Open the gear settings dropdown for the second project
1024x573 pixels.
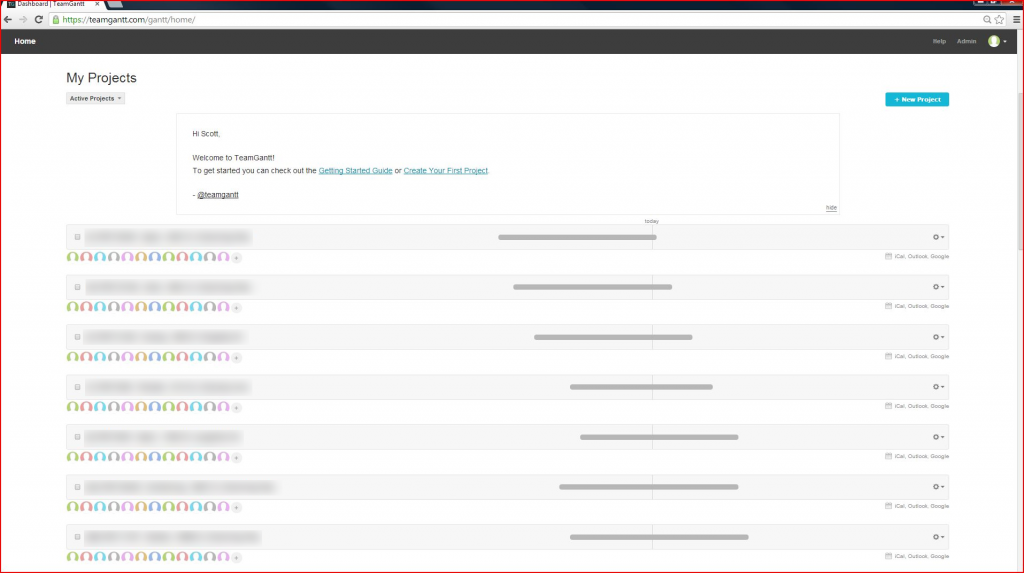pyautogui.click(x=938, y=287)
